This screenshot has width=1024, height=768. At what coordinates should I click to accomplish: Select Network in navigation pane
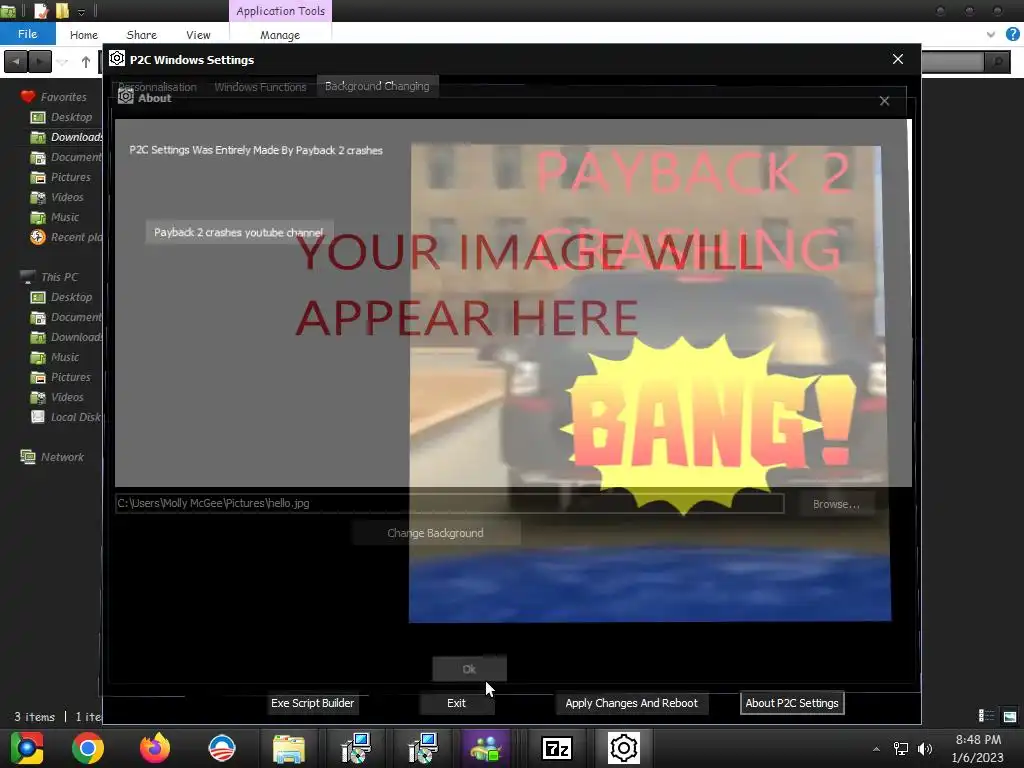(54, 457)
